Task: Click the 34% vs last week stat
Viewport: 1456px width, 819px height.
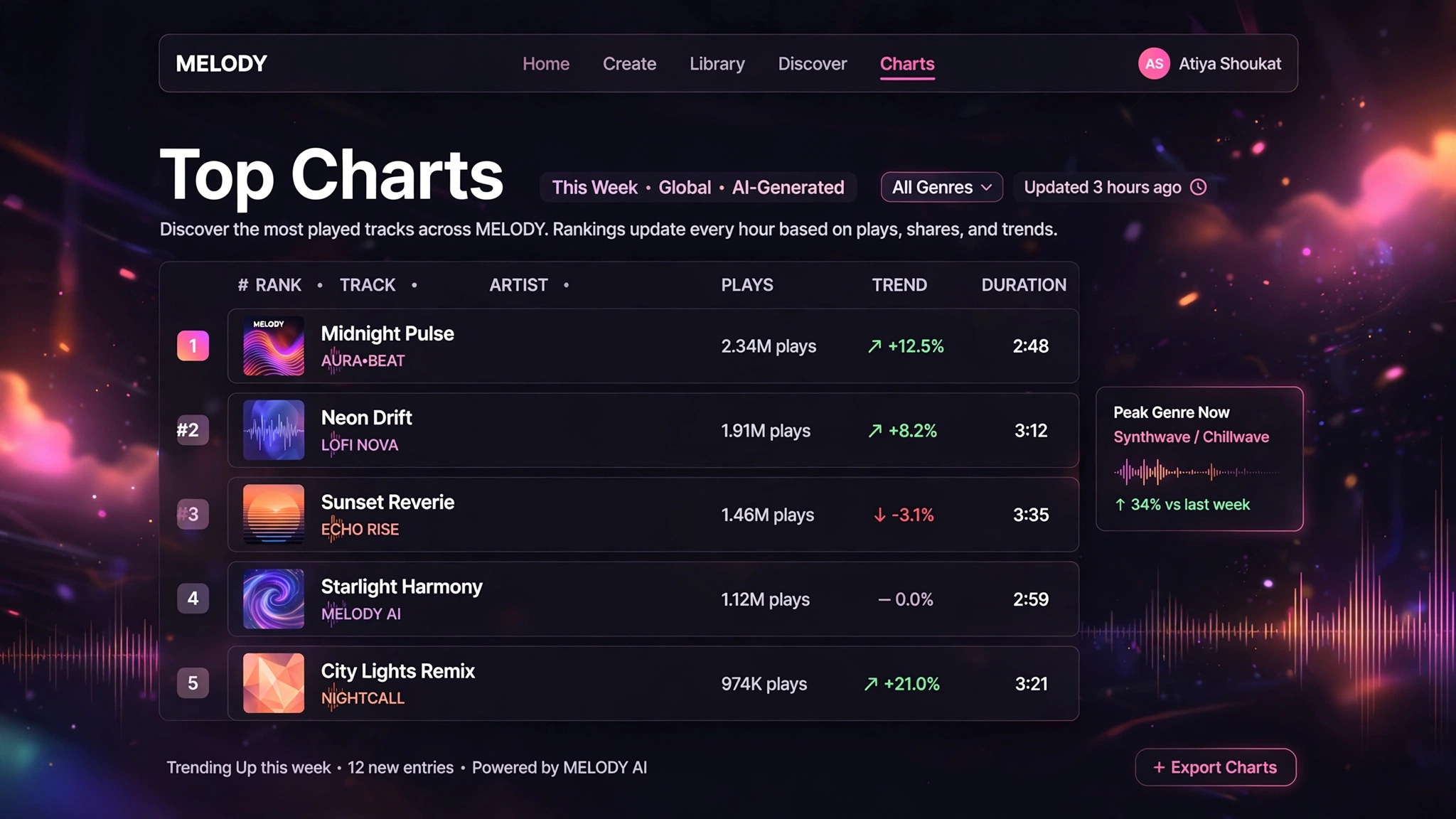Action: click(1182, 504)
